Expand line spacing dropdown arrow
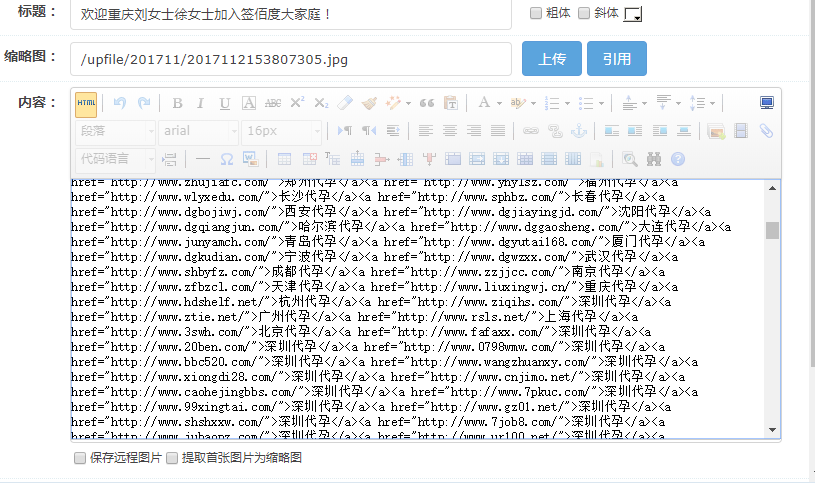Screen dimensions: 815x492 coord(713,103)
